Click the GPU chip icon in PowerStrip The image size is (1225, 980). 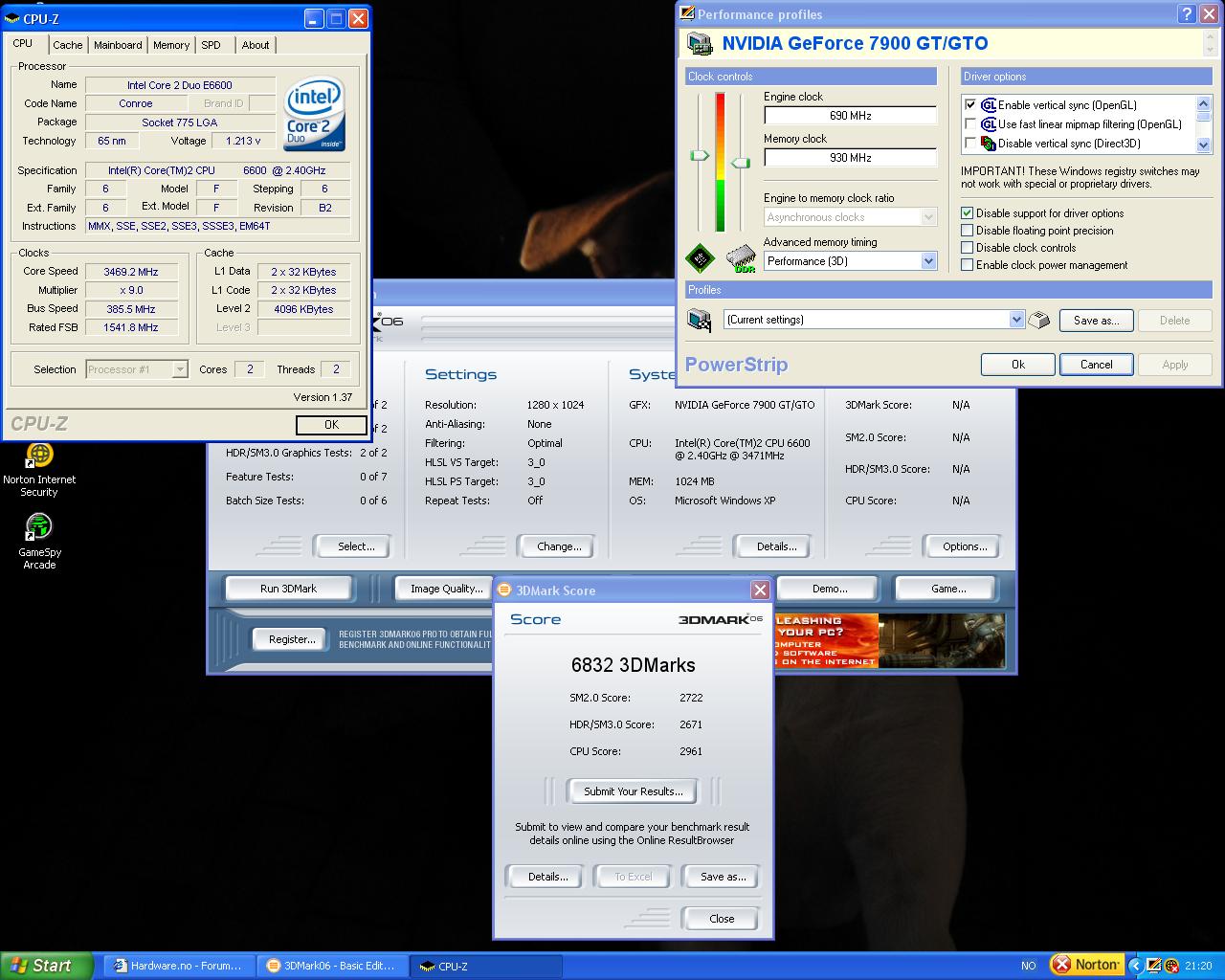pyautogui.click(x=701, y=258)
